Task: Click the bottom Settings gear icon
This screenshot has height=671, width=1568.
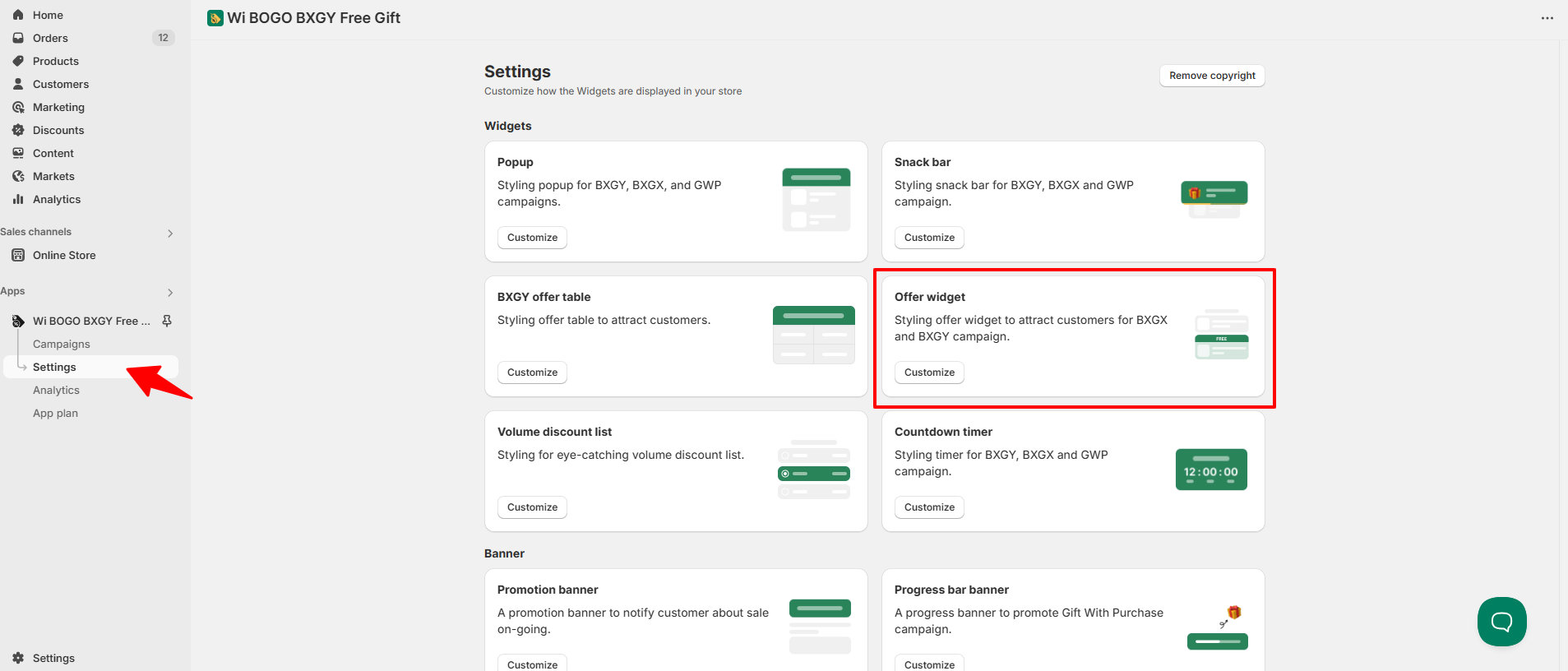Action: 18,658
